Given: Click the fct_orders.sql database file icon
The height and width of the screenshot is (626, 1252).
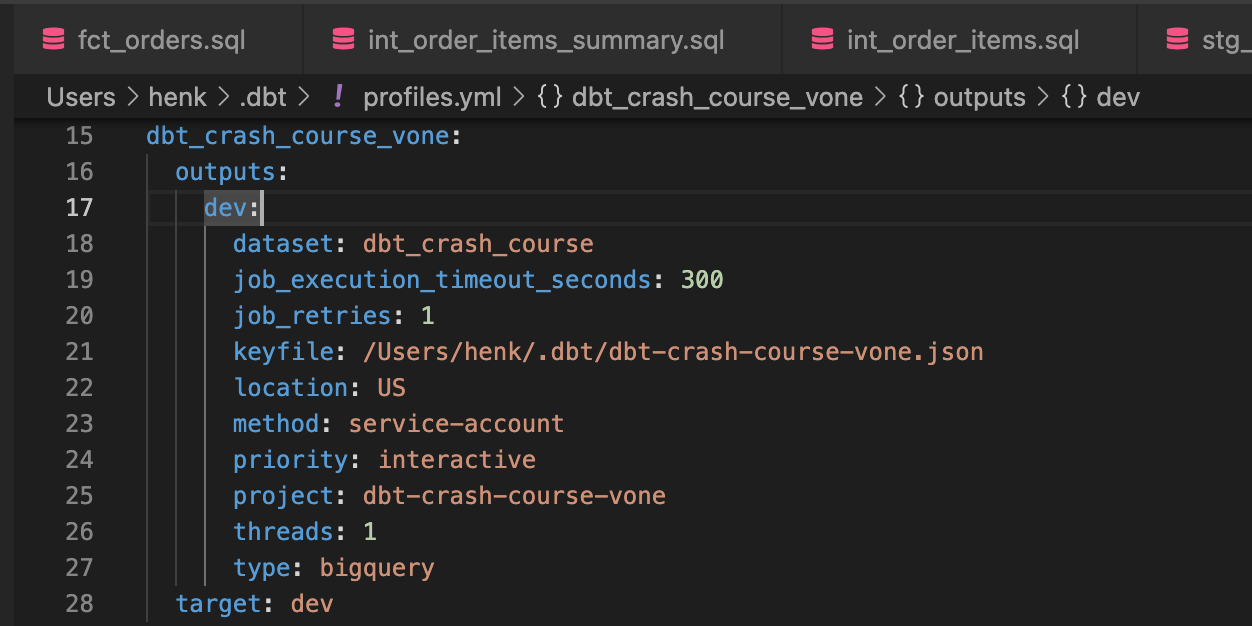Looking at the screenshot, I should tap(53, 40).
